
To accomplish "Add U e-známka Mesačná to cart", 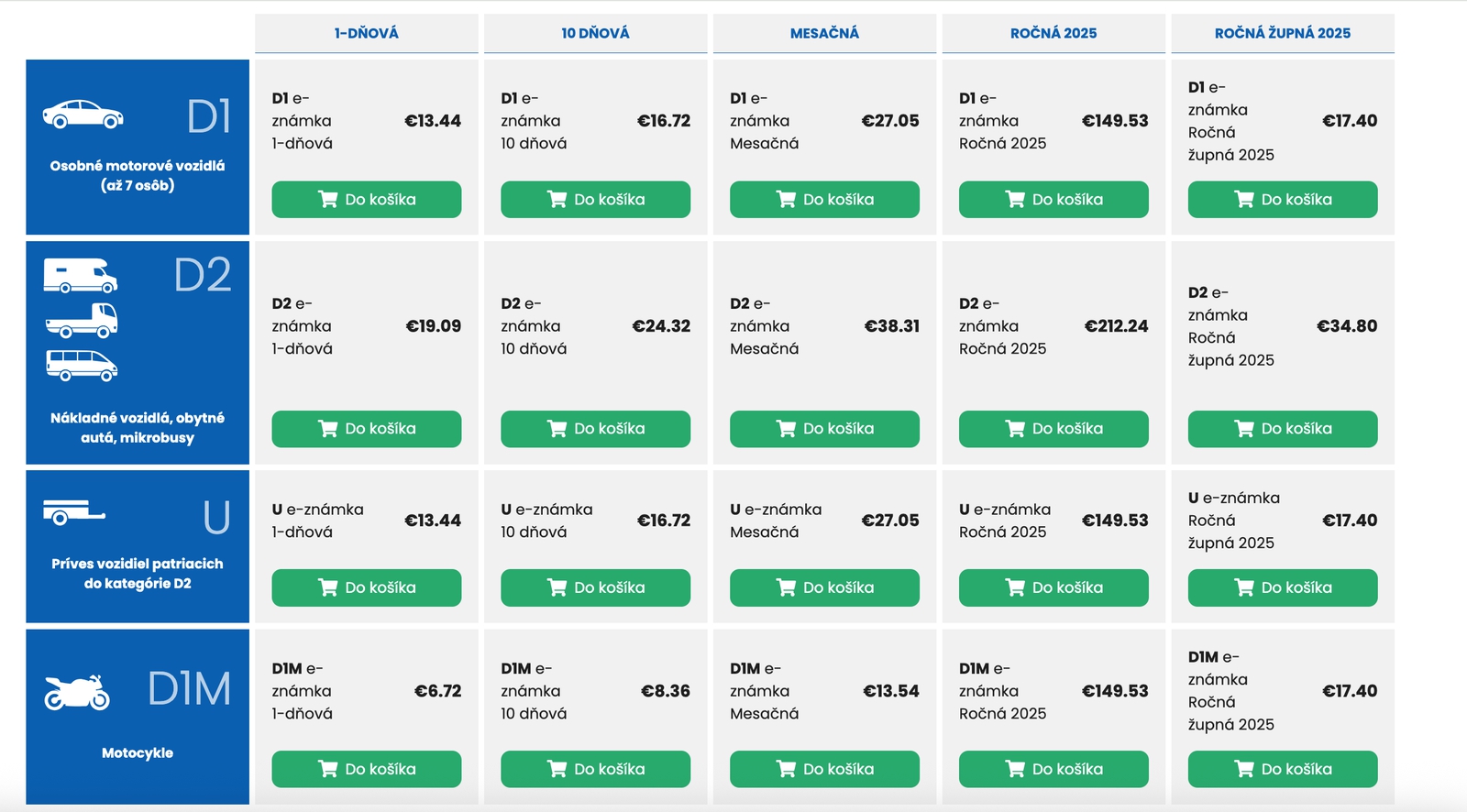I will (824, 587).
